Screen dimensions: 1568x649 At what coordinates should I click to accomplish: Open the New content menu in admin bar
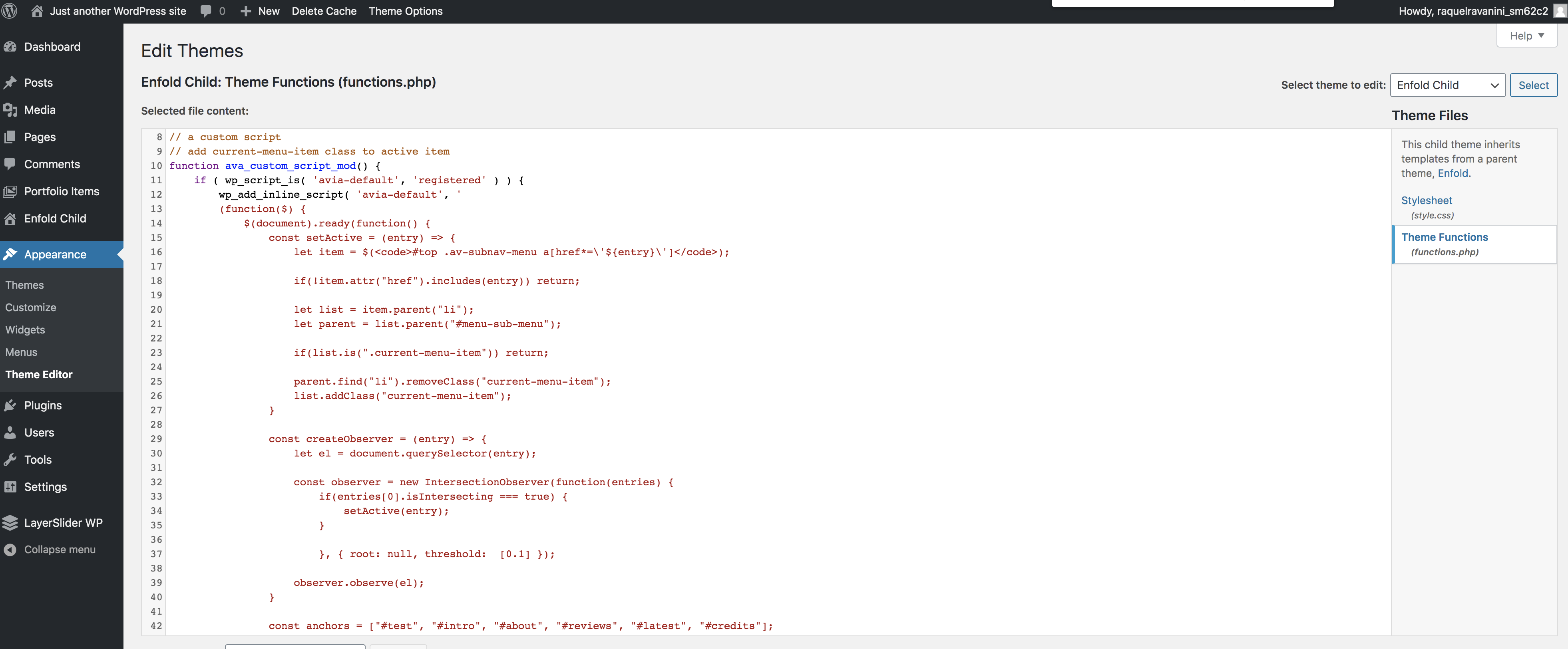[x=260, y=11]
